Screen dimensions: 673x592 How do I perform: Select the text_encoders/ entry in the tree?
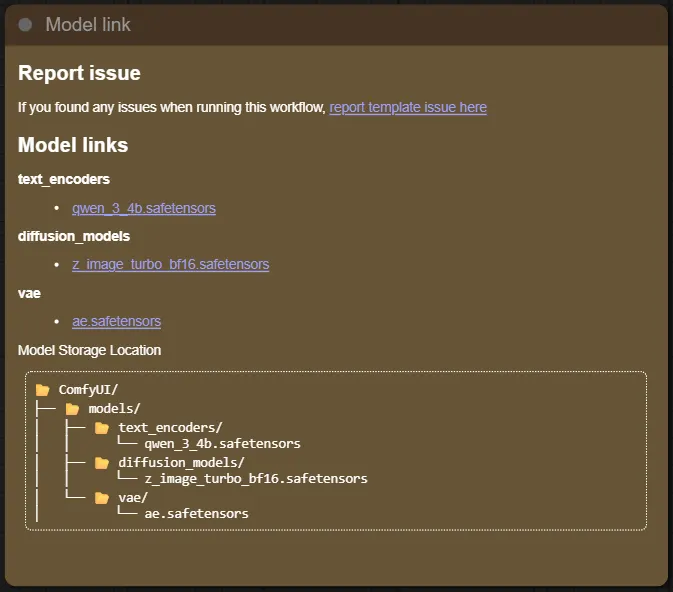pyautogui.click(x=170, y=428)
